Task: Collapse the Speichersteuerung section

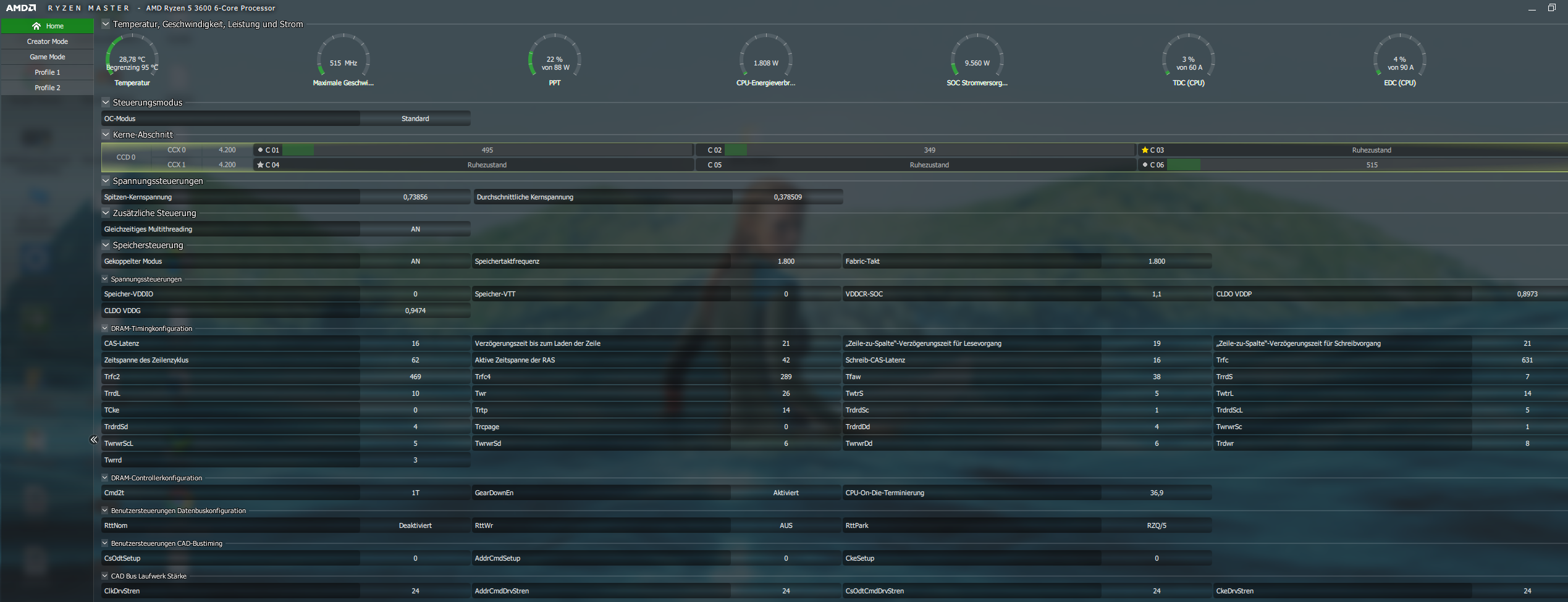Action: [x=106, y=245]
